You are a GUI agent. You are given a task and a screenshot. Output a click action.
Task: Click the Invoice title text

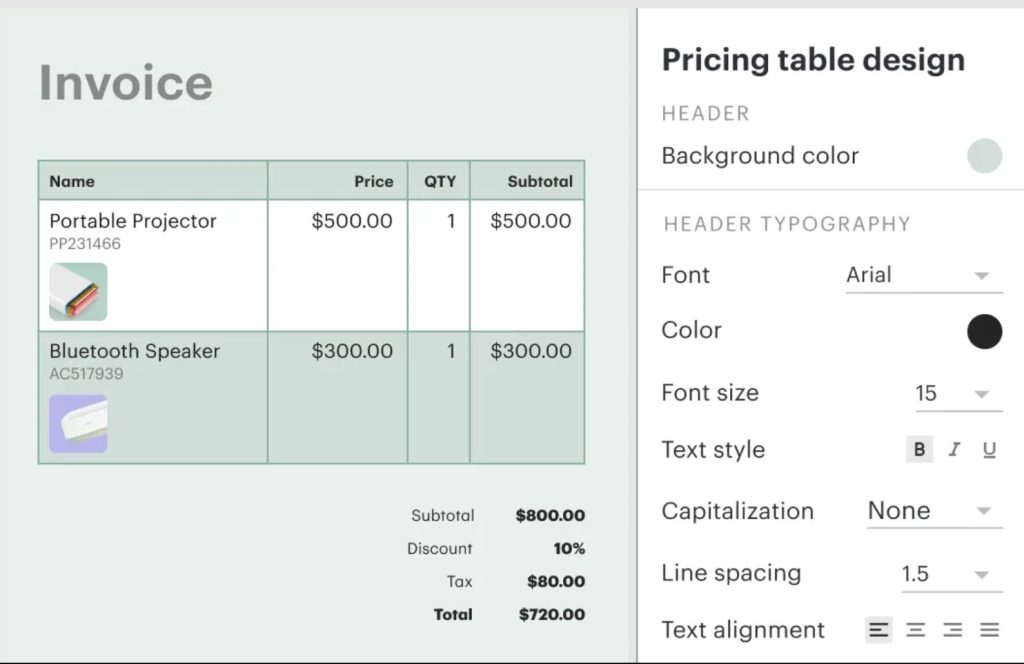click(x=125, y=83)
